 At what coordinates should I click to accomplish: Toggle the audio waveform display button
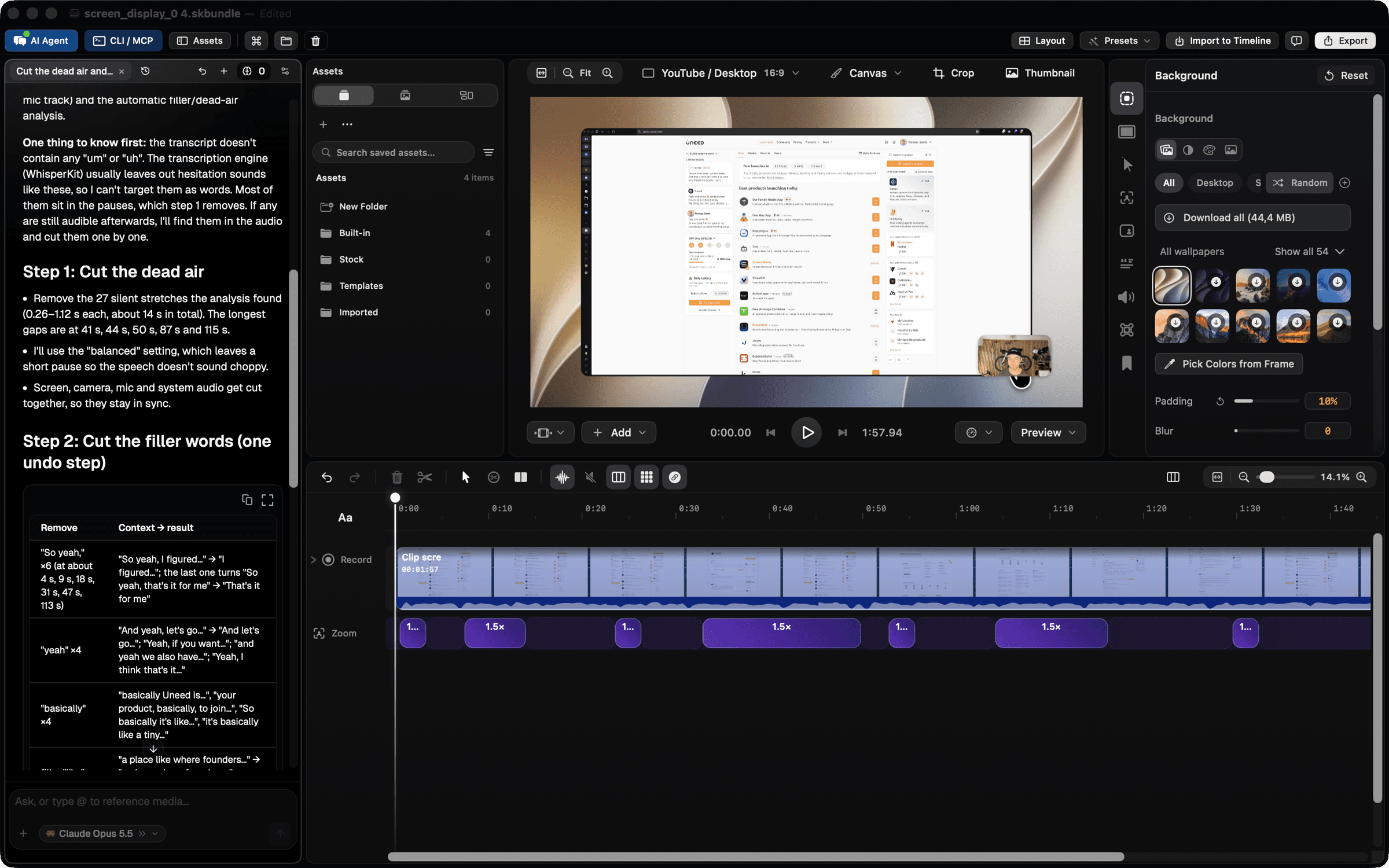pos(562,477)
